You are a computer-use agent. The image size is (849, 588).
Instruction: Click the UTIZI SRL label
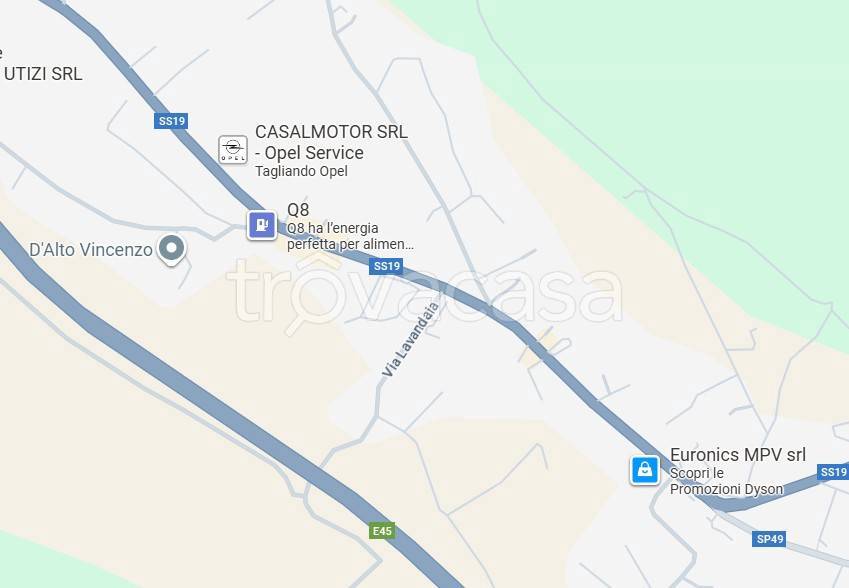(x=41, y=74)
